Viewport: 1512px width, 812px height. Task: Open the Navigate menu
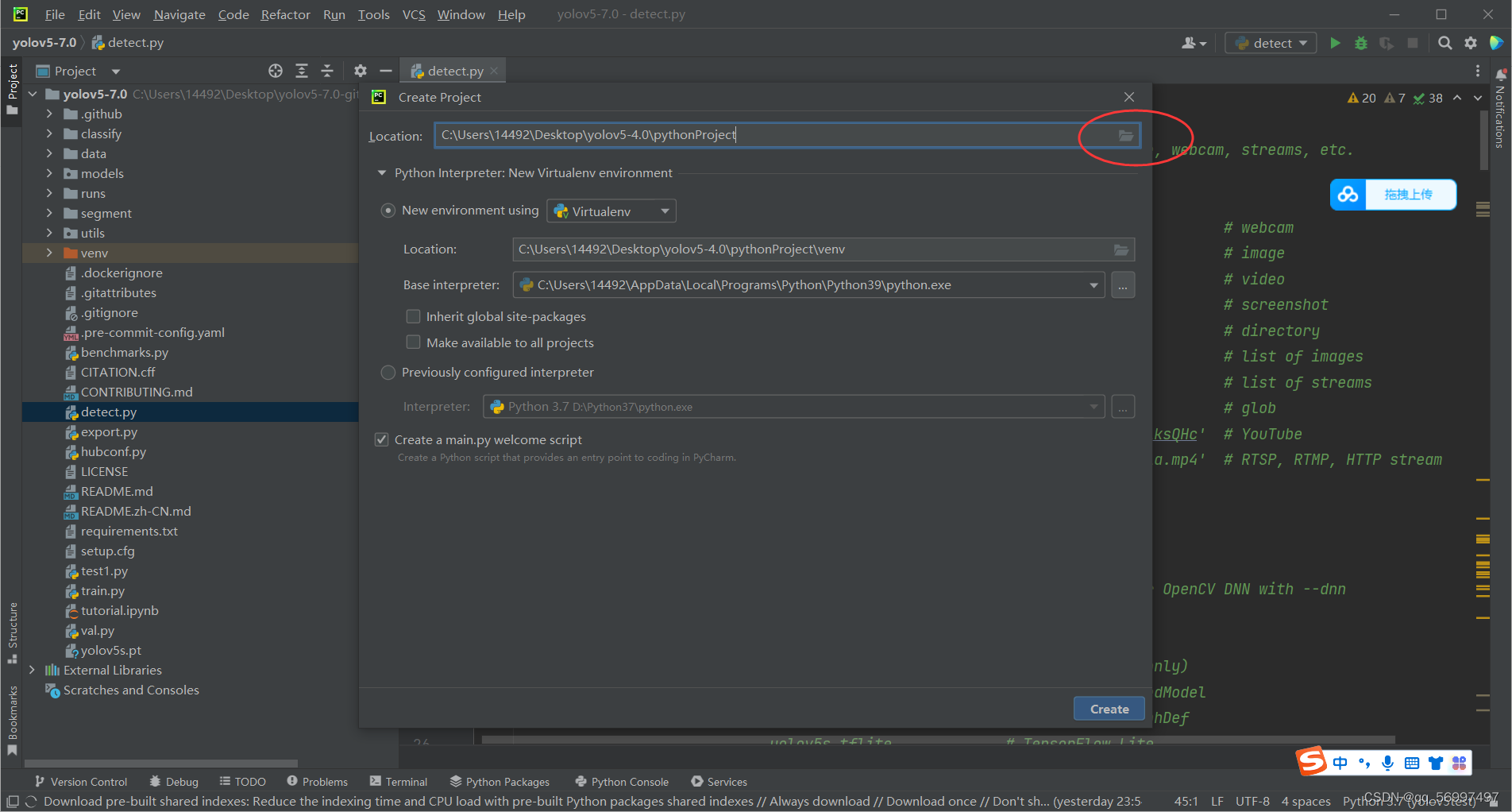pos(179,14)
